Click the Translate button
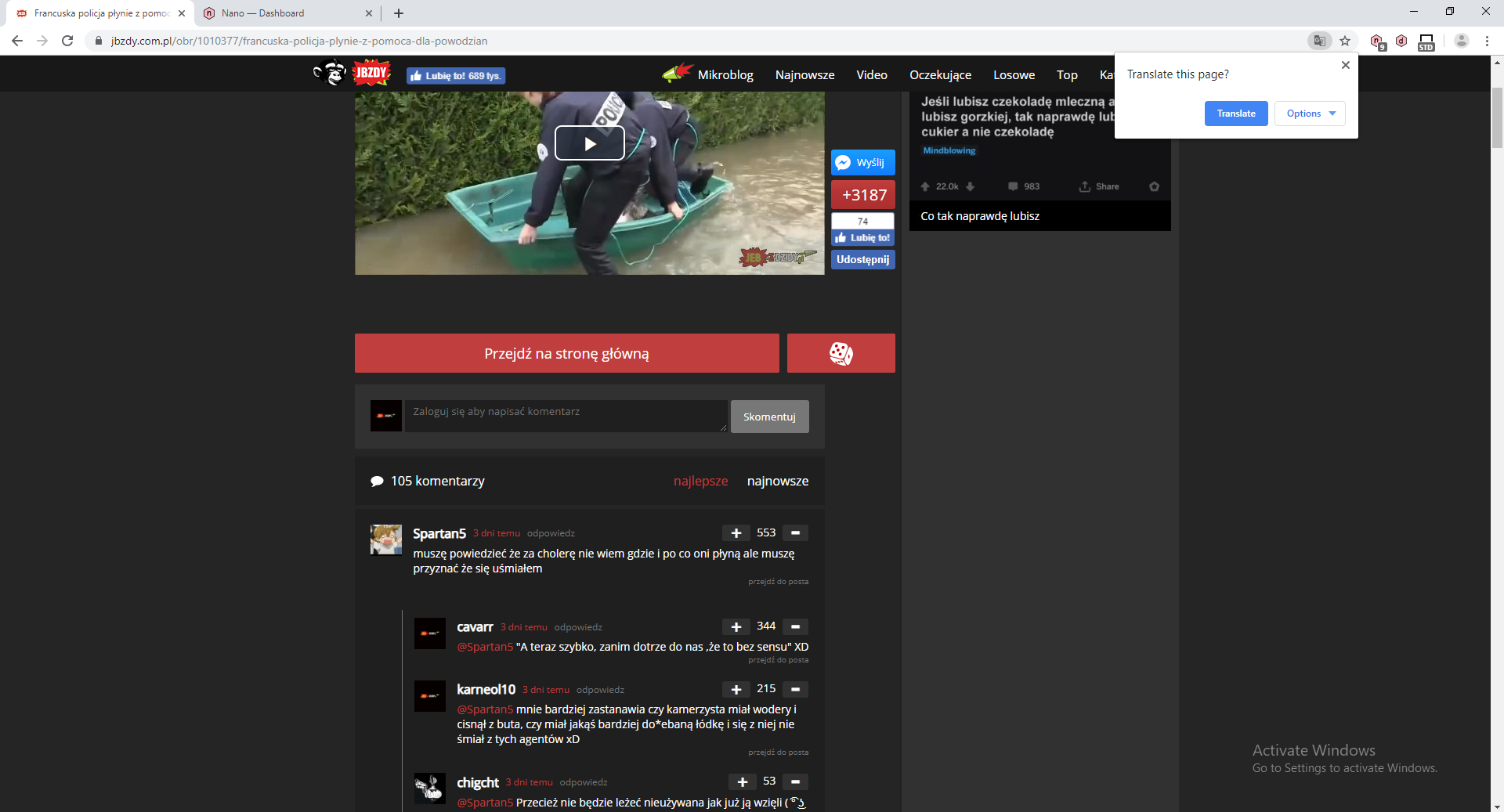Screen dimensions: 1504x812 tap(1236, 114)
